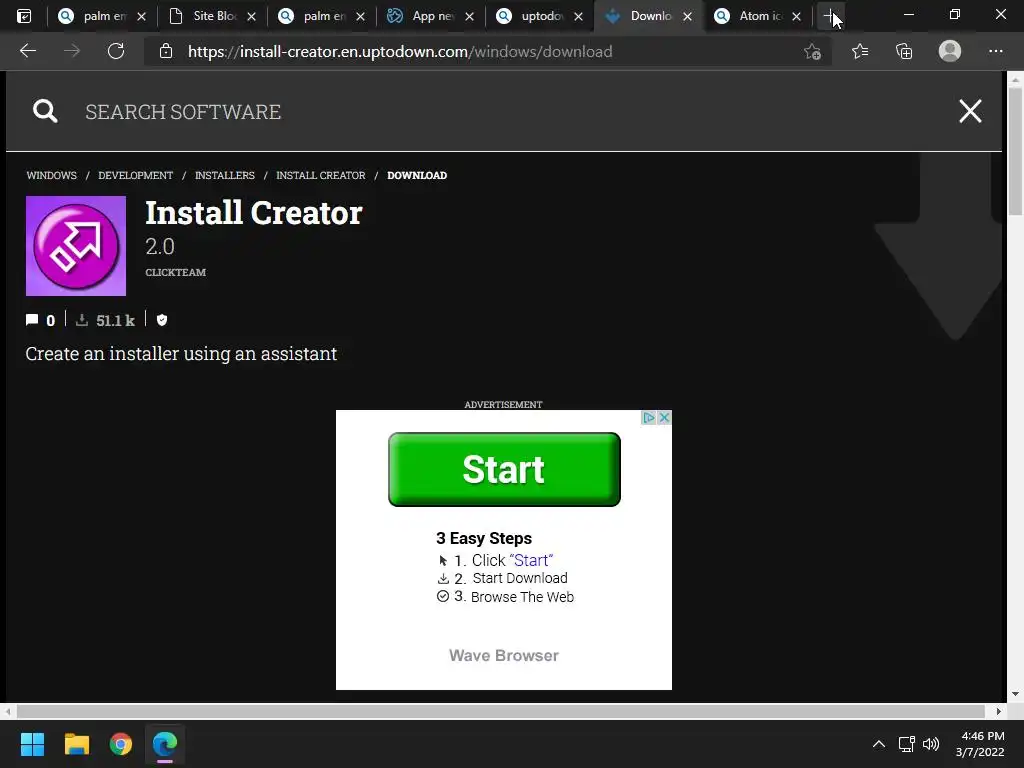Click the Install Creator app icon
Viewport: 1024px width, 768px height.
(76, 246)
